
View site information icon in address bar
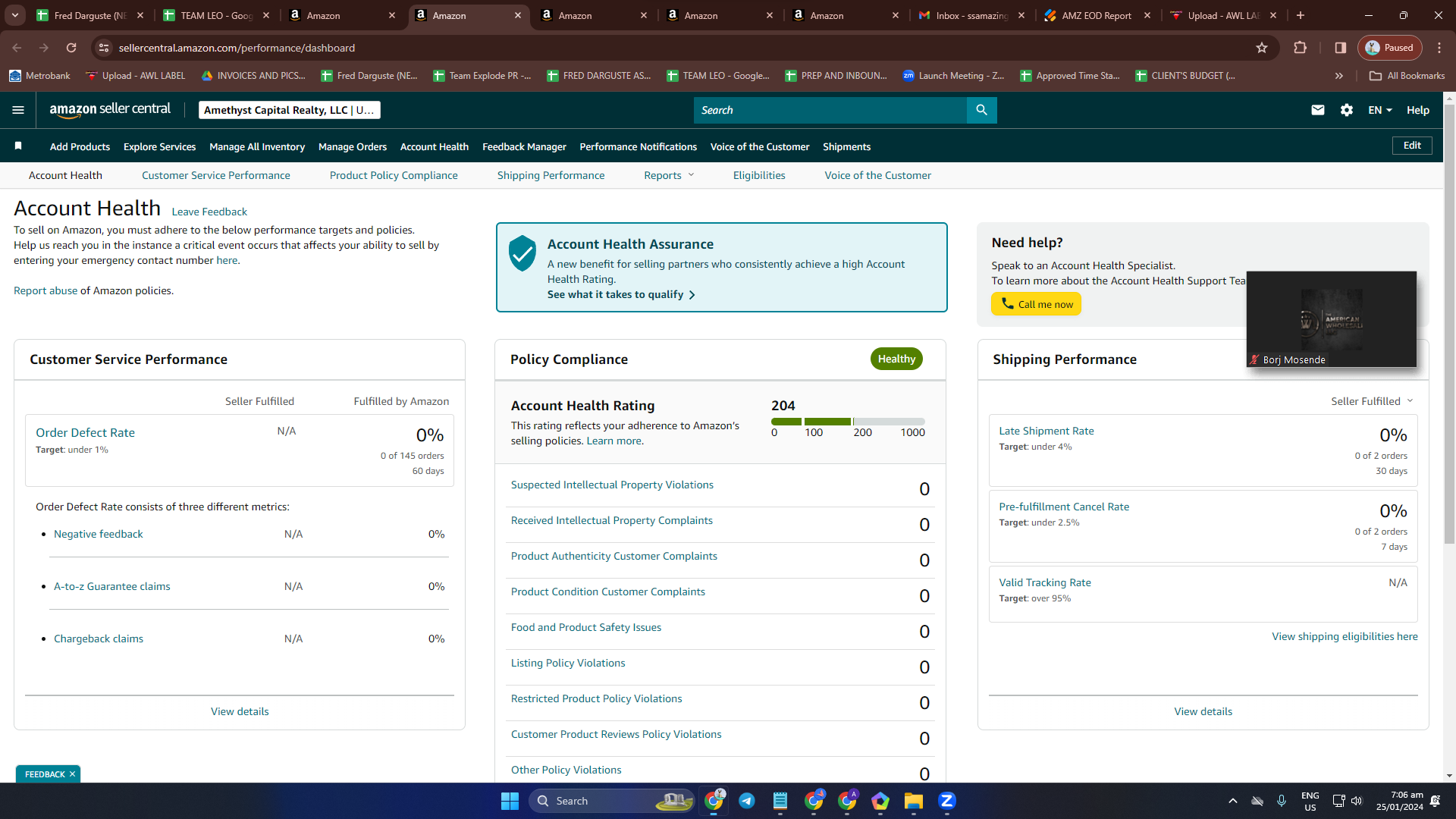104,48
